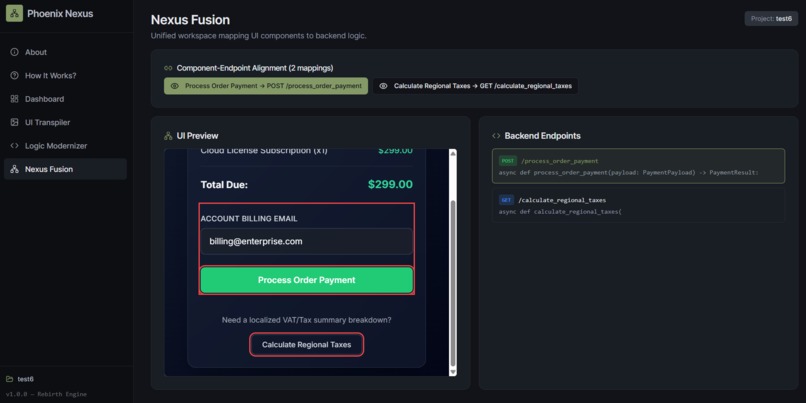This screenshot has width=806, height=403.
Task: Open the UI Transpiler tool
Action: click(x=65, y=122)
